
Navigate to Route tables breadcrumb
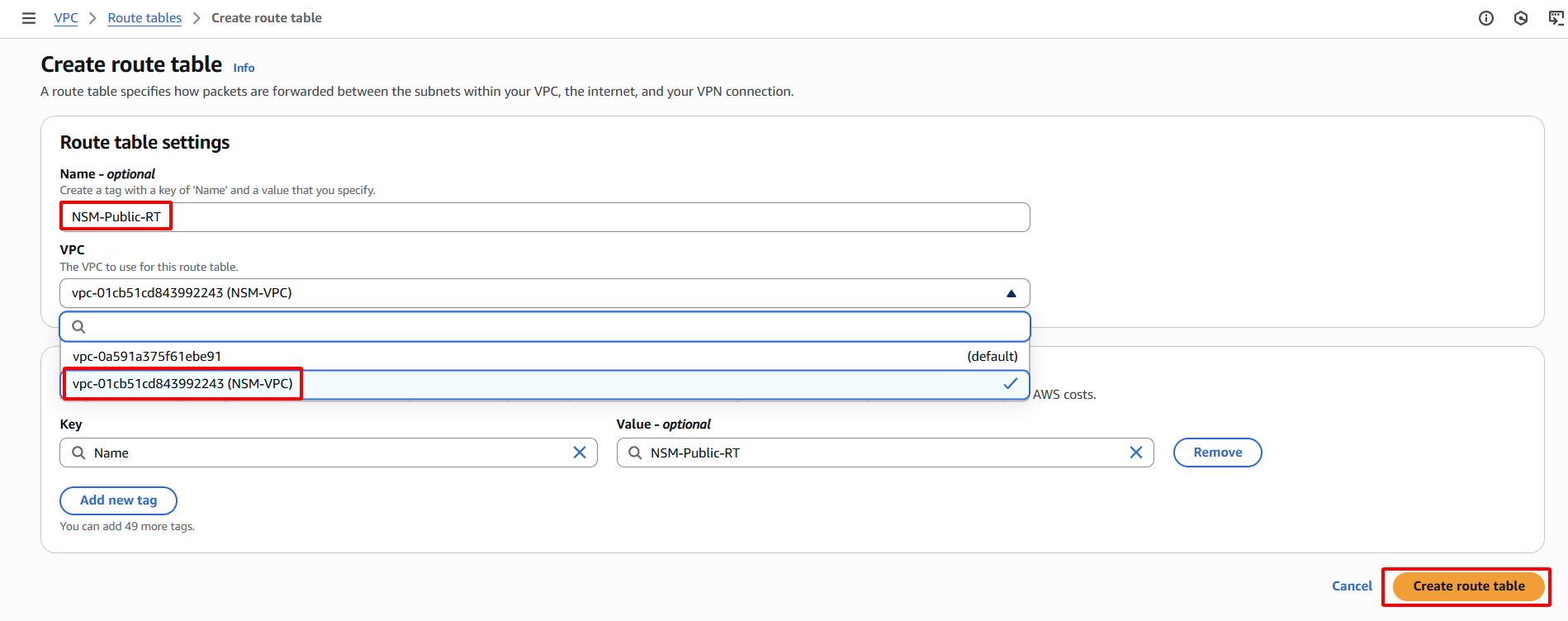click(144, 18)
